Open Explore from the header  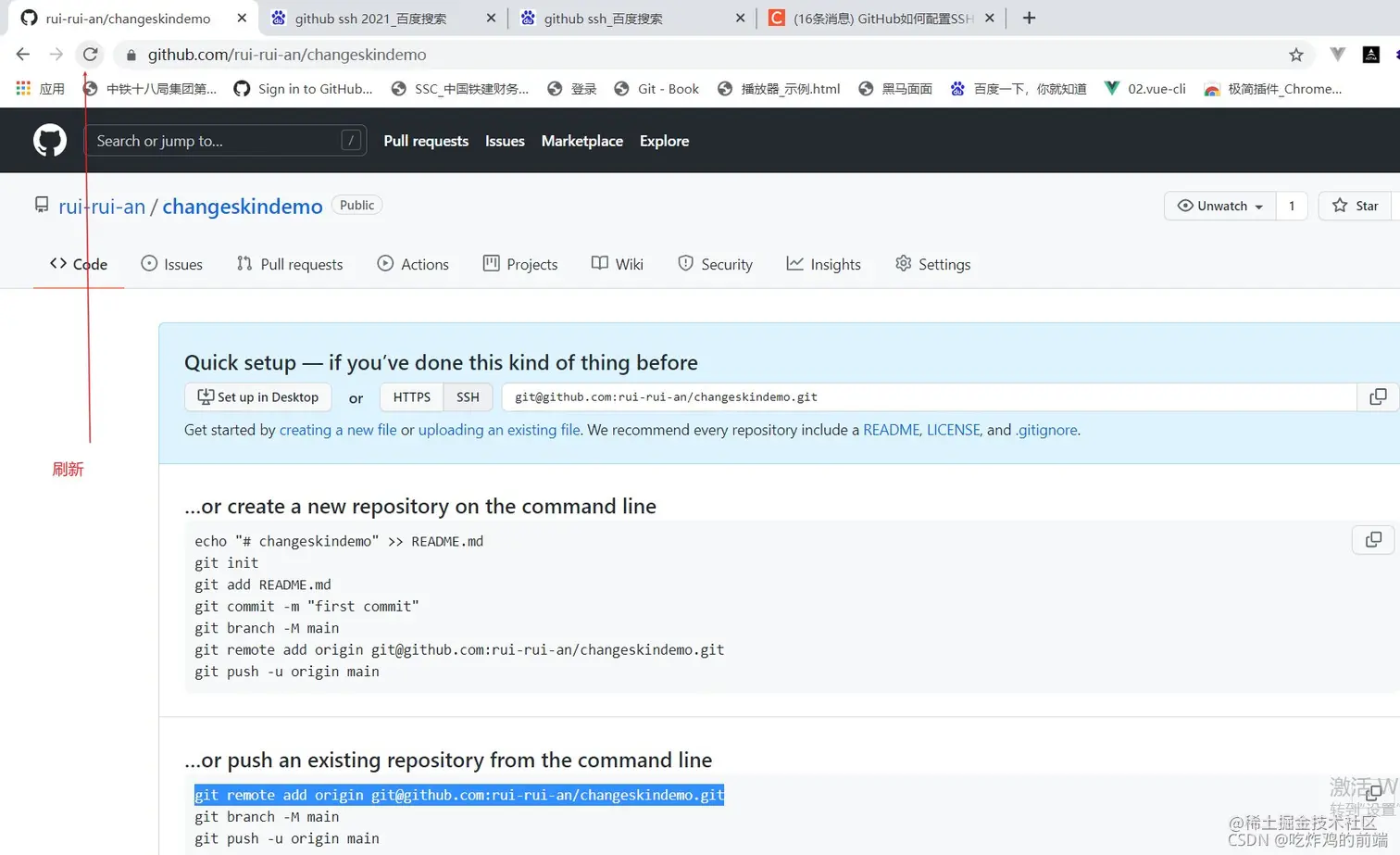664,141
